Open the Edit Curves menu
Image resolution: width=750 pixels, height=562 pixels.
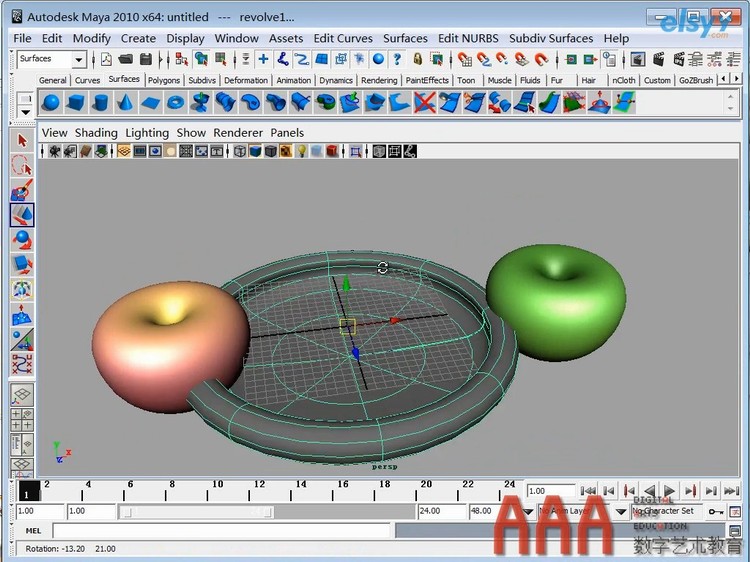pos(343,38)
